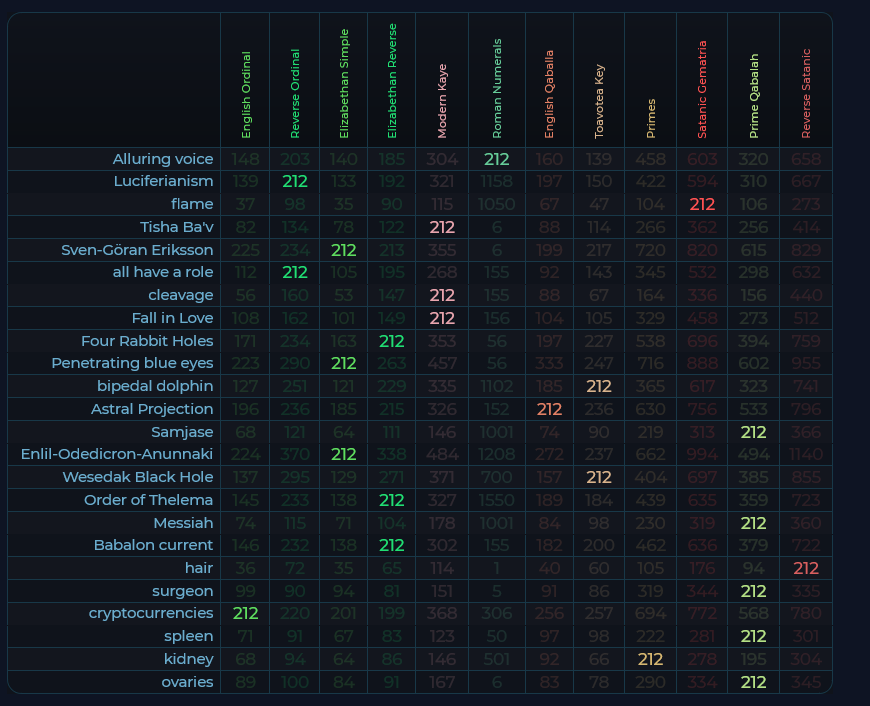This screenshot has height=706, width=870.
Task: Select the Satanic Gematria column header
Action: click(702, 90)
